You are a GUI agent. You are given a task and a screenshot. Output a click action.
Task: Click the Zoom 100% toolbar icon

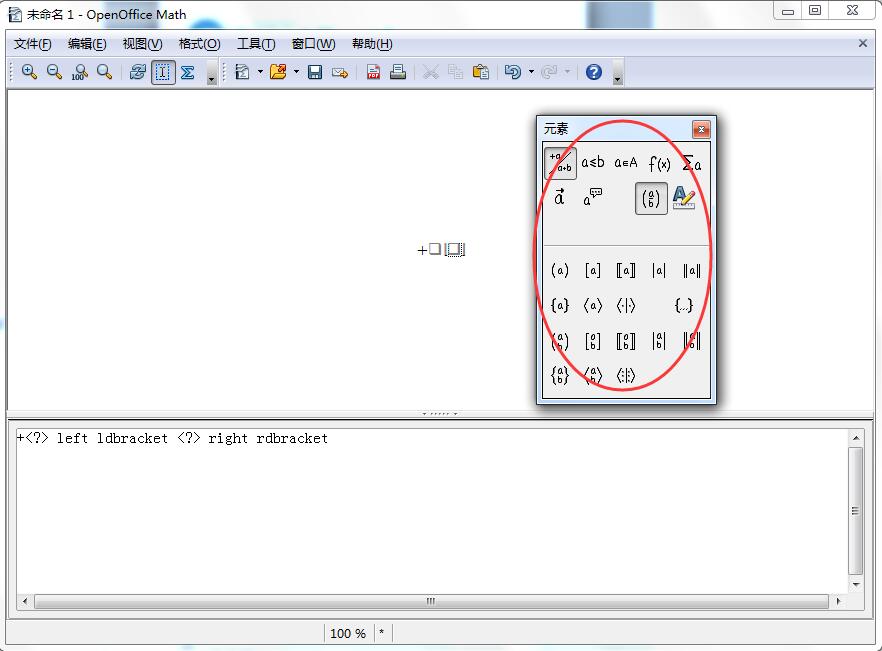pyautogui.click(x=79, y=71)
